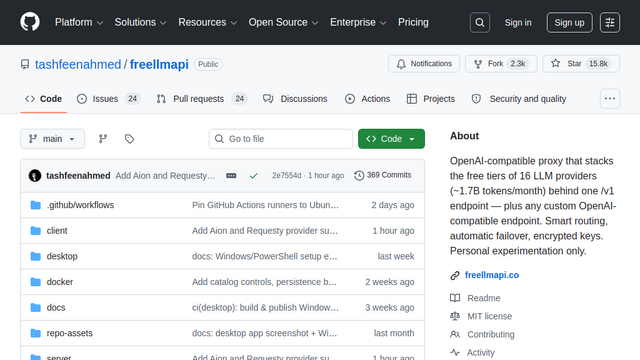Screen dimensions: 640x360
Task: Switch to the Pull requests tab
Action: 202,99
